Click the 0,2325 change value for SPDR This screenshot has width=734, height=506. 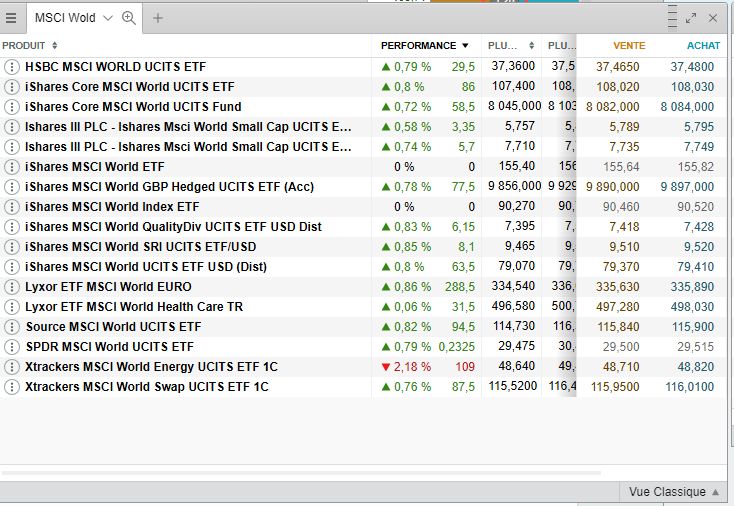[x=456, y=347]
